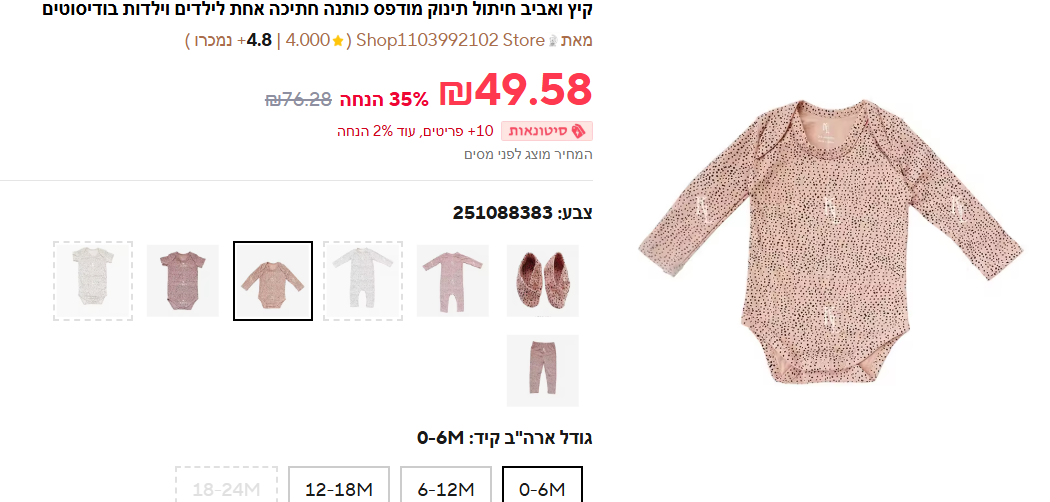Select the dotted baby shoes color variant
Image resolution: width=1050 pixels, height=502 pixels.
[542, 280]
